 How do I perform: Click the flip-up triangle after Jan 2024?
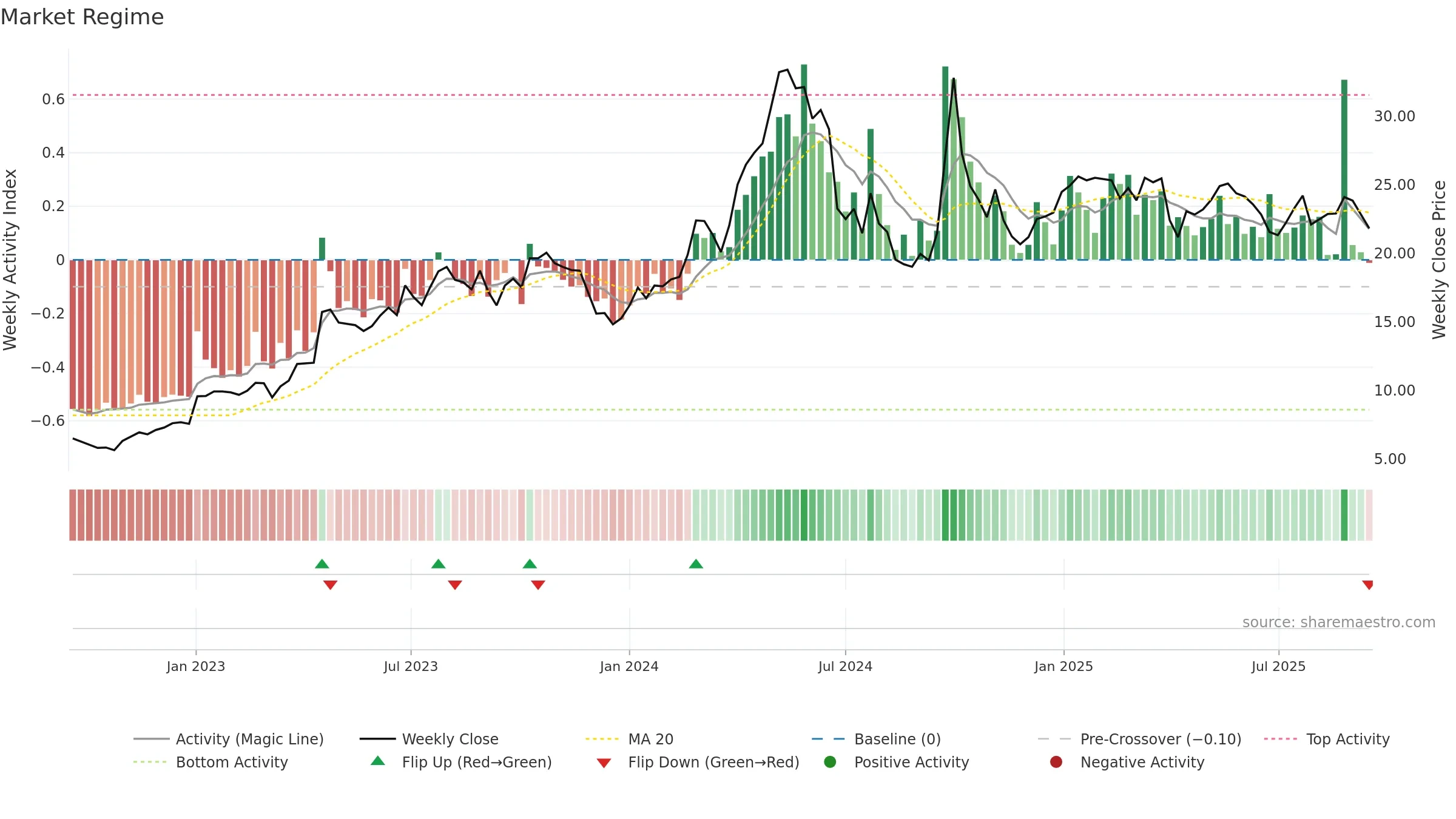click(696, 564)
